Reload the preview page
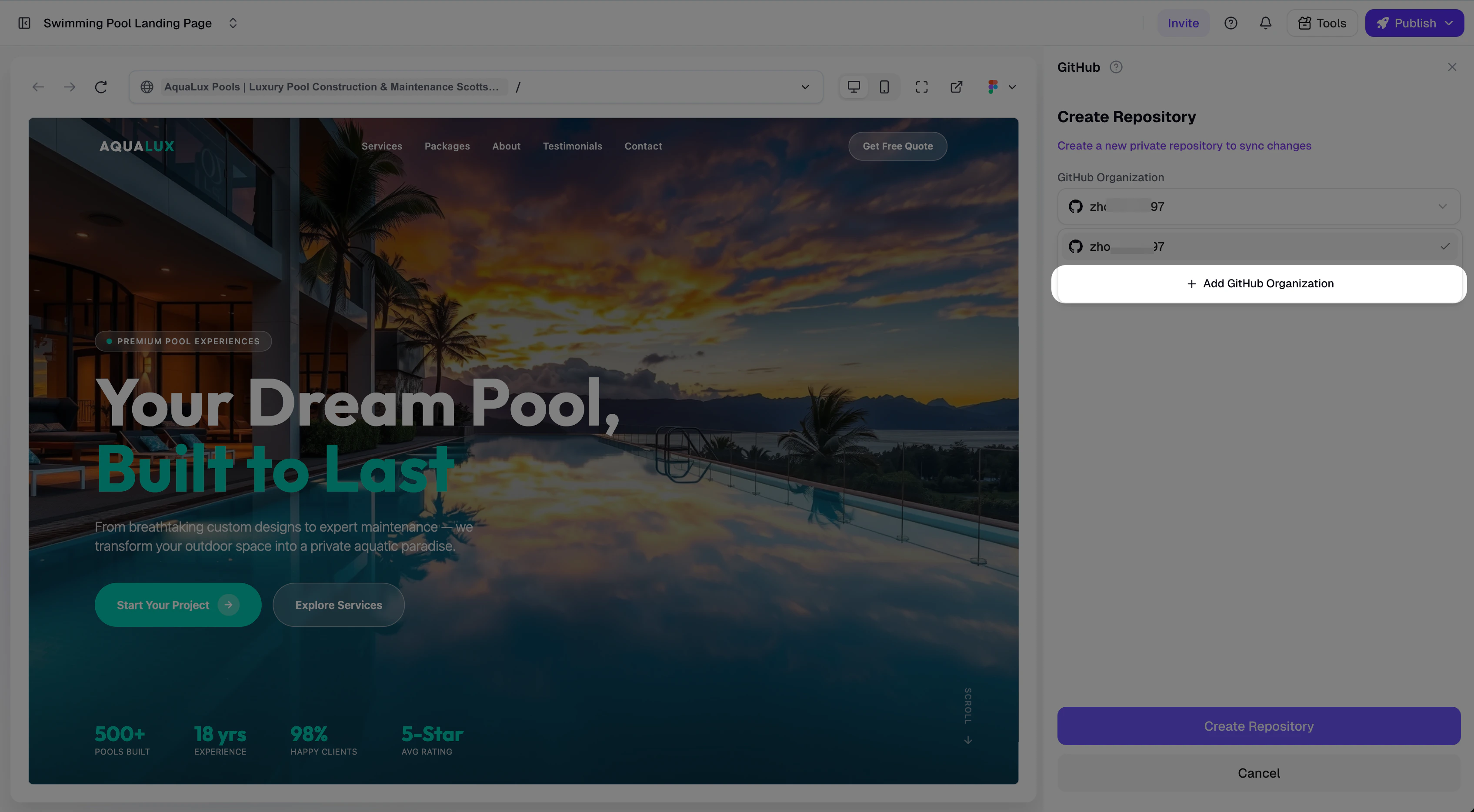This screenshot has width=1474, height=812. 101,87
